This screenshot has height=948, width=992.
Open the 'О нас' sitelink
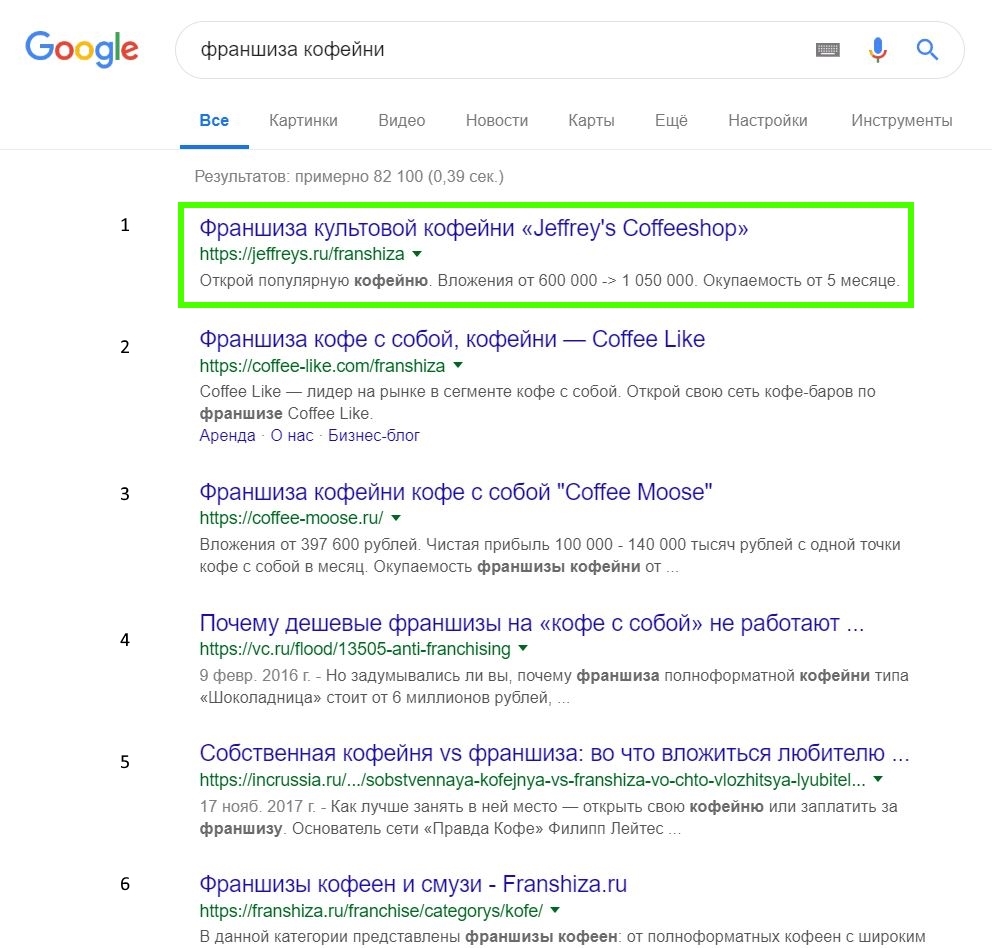tap(292, 435)
